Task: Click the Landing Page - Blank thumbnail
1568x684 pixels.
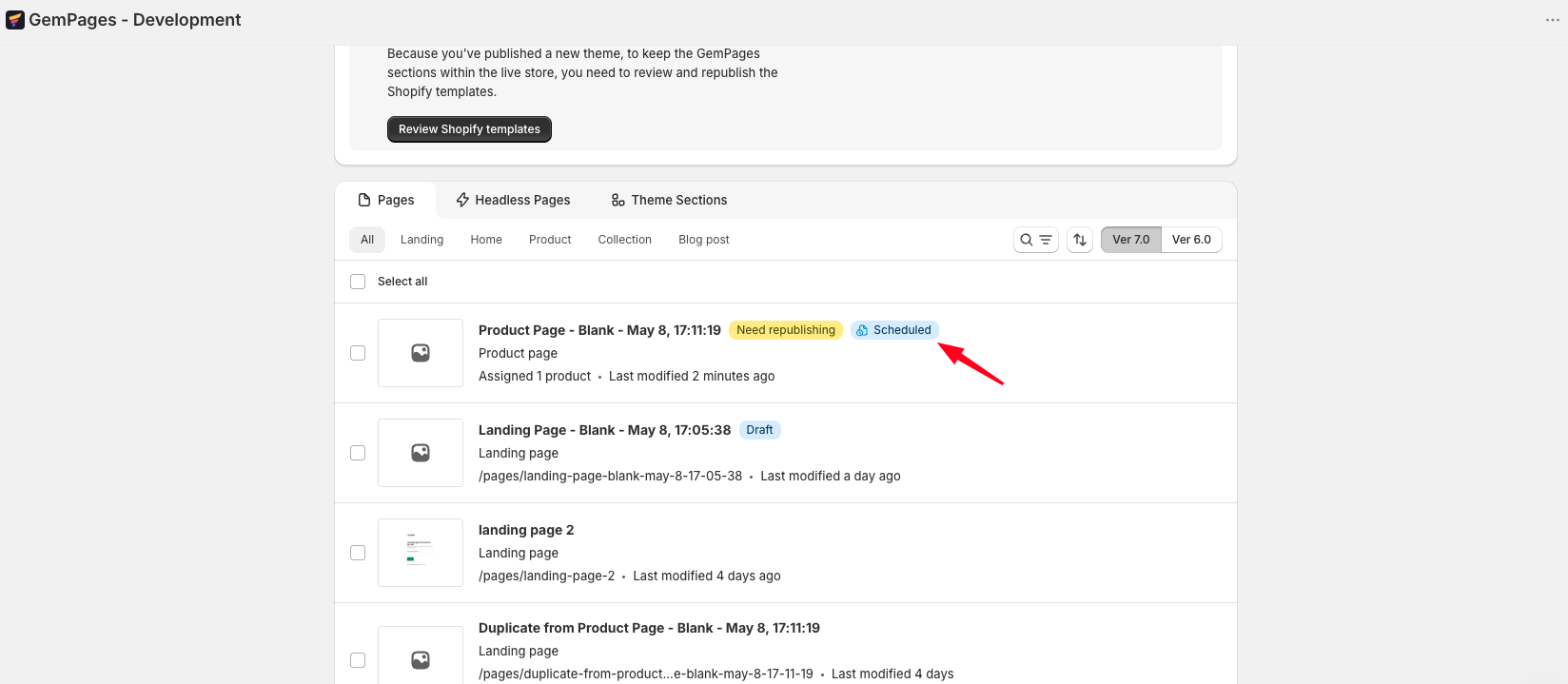Action: 421,453
